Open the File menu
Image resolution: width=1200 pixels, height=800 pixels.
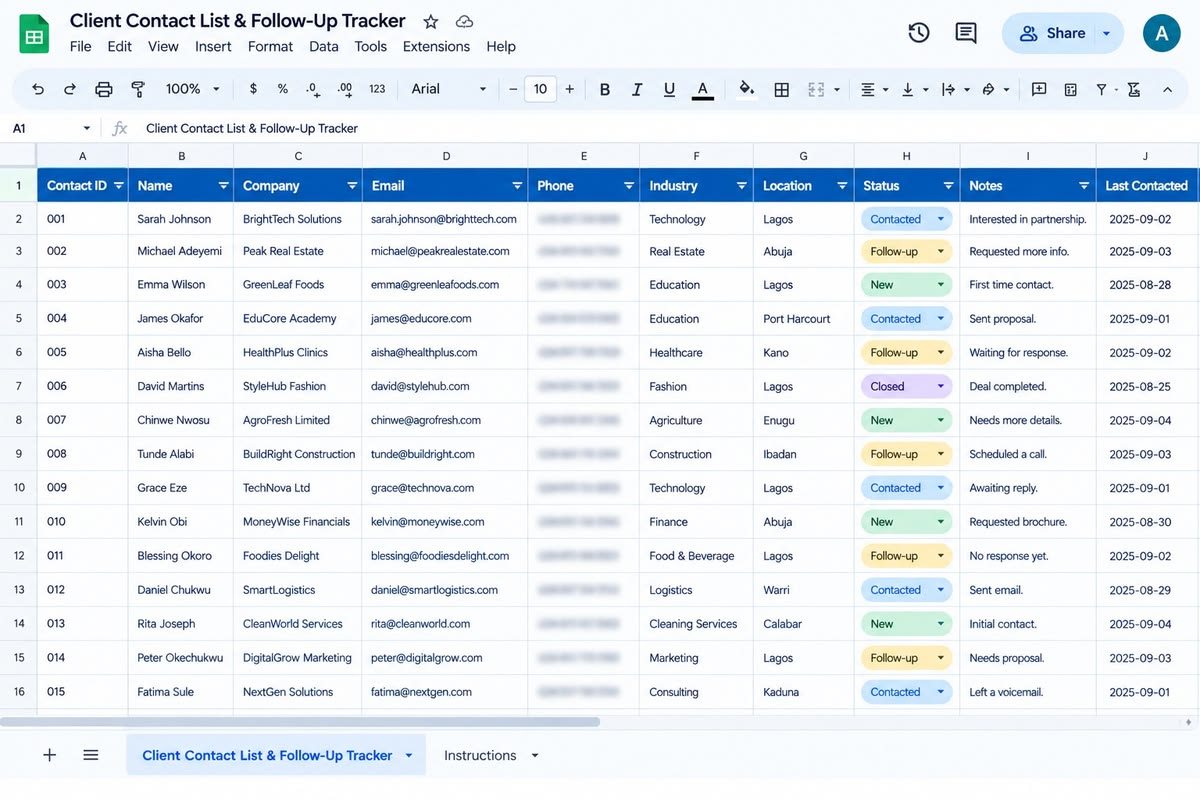81,46
